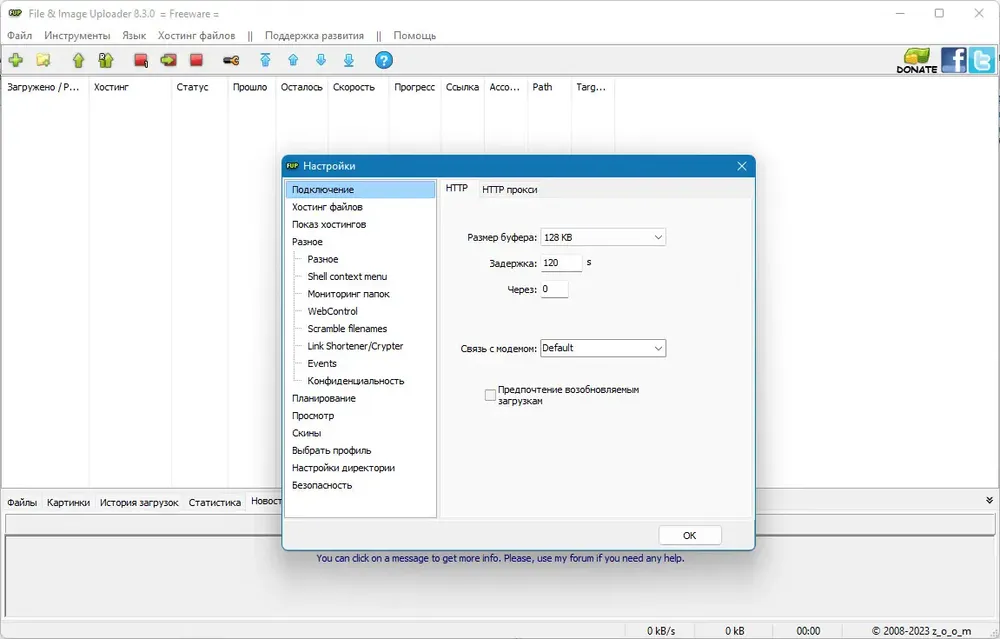Click the forum info message text
The height and width of the screenshot is (639, 1000).
500,558
